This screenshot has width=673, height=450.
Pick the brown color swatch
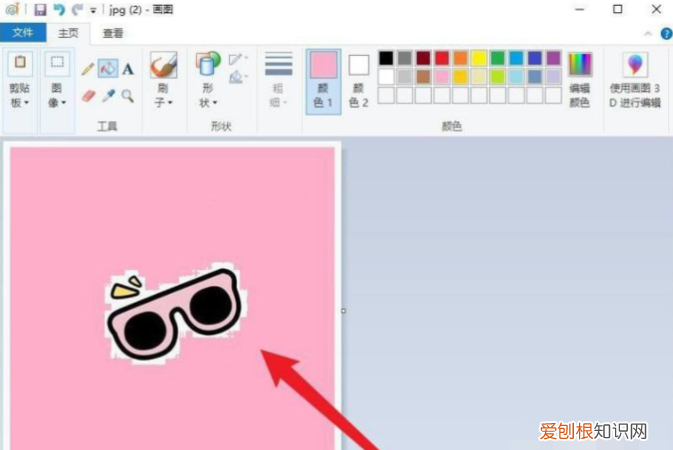pyautogui.click(x=423, y=77)
